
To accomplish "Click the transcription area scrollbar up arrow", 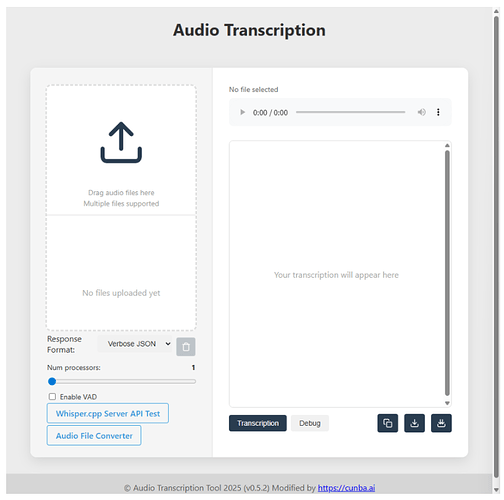I will coord(447,145).
